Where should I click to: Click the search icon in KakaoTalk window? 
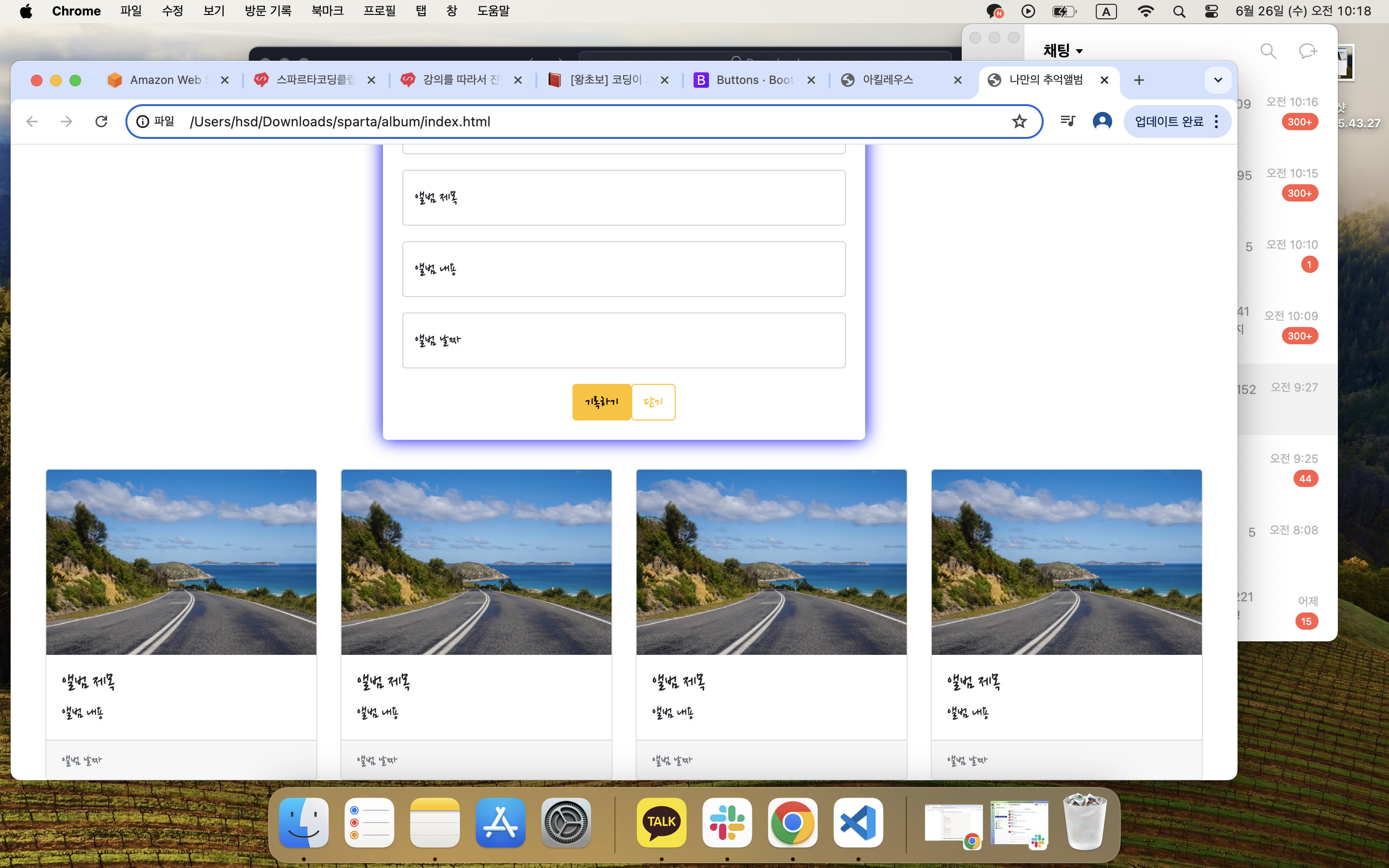pyautogui.click(x=1268, y=51)
